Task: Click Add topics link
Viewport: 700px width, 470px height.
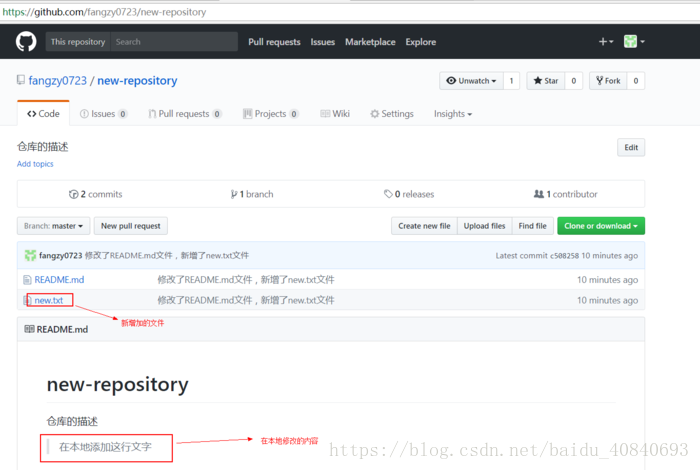Action: pyautogui.click(x=35, y=164)
